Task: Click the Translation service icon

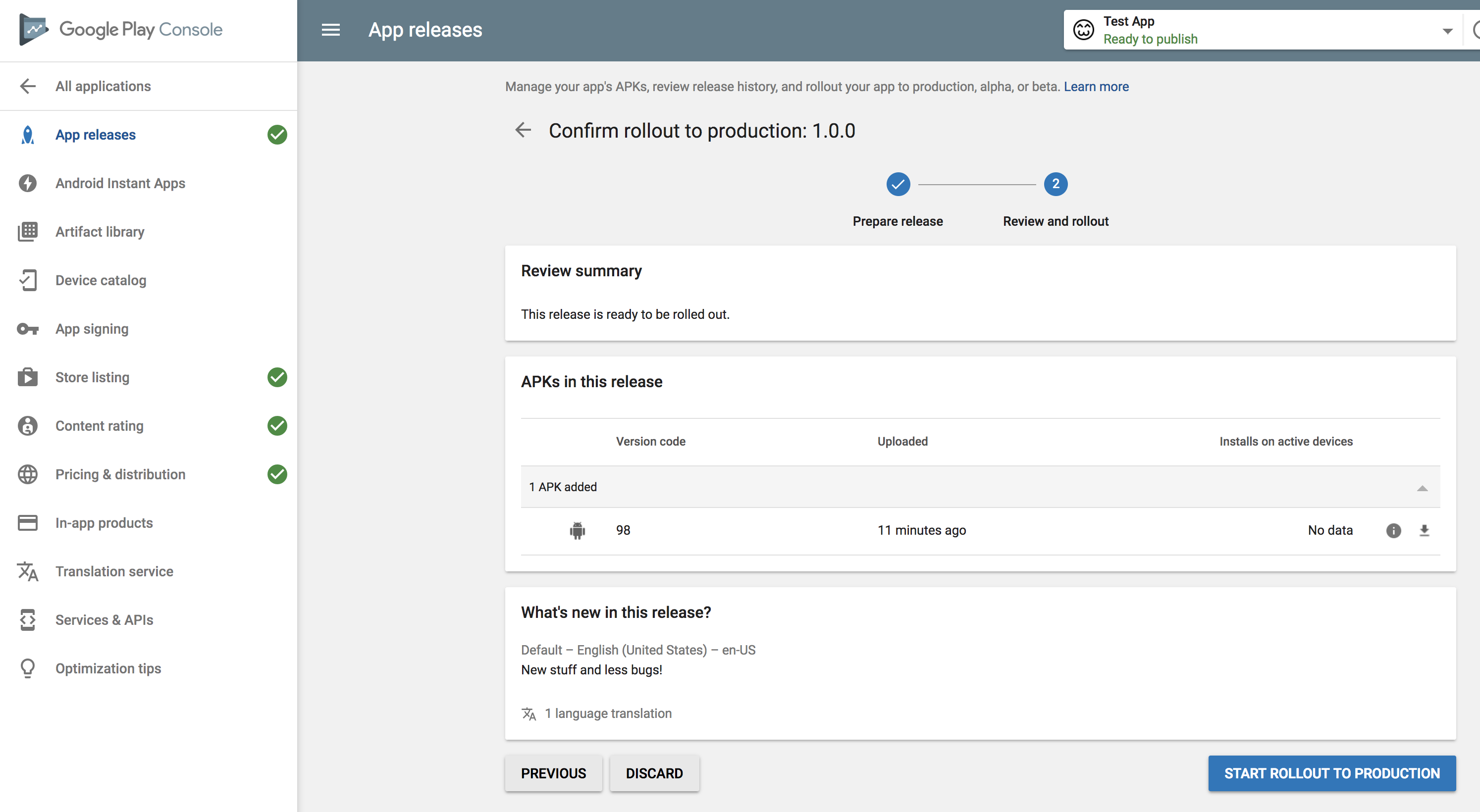Action: (x=27, y=571)
